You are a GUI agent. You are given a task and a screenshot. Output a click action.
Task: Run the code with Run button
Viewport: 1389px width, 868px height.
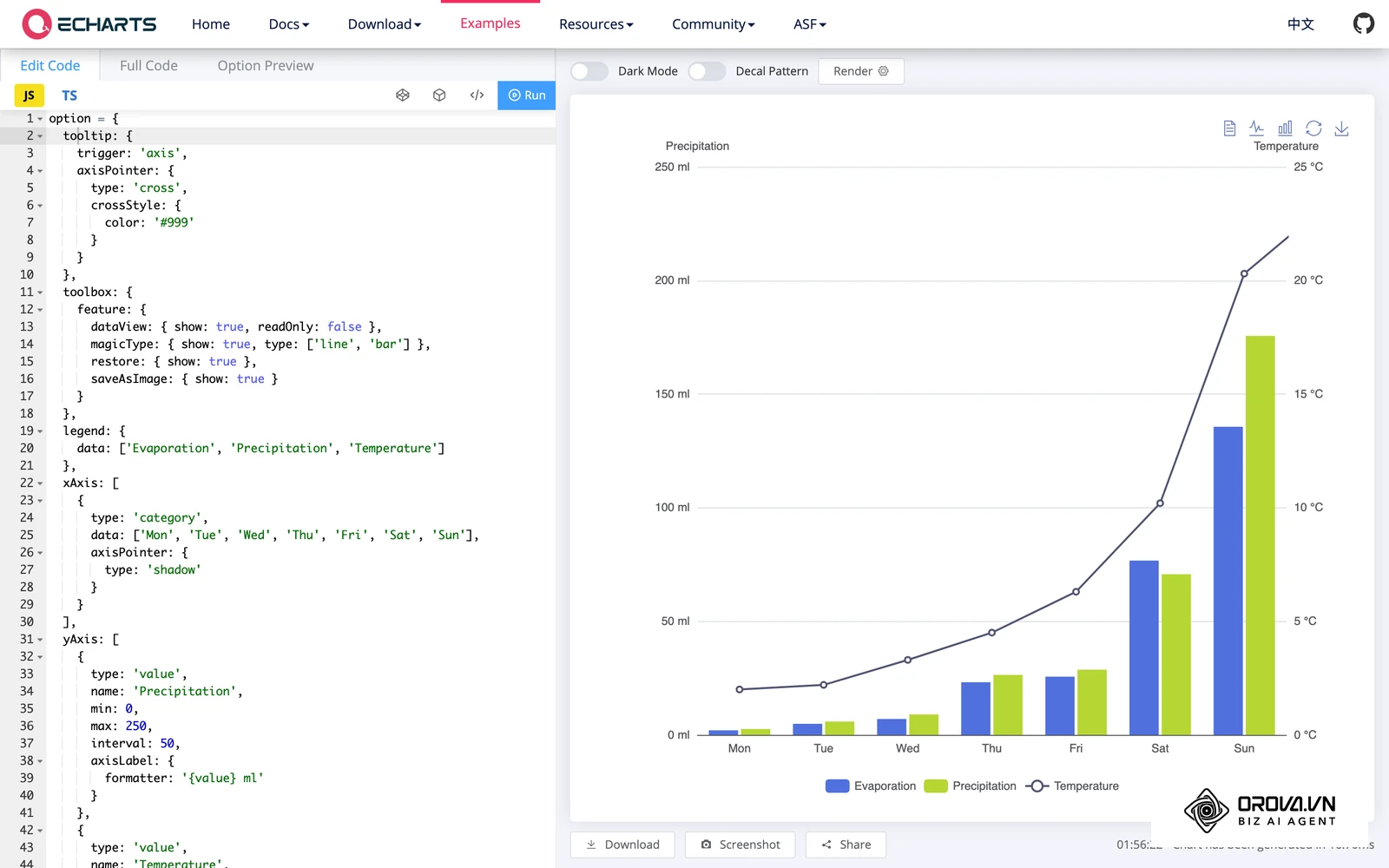click(527, 95)
